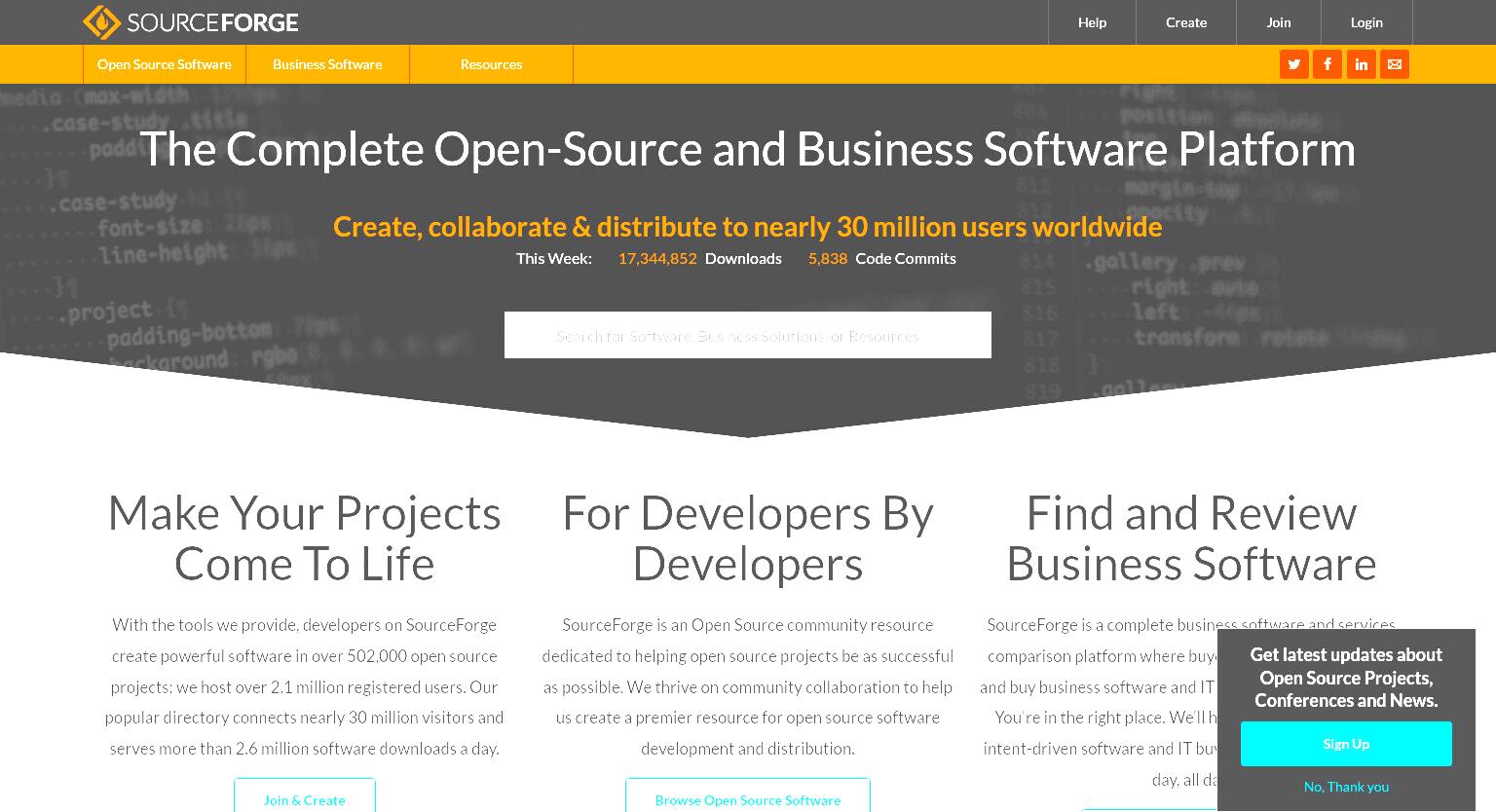The width and height of the screenshot is (1496, 812).
Task: Click the main platform headline text
Action: coord(748,149)
